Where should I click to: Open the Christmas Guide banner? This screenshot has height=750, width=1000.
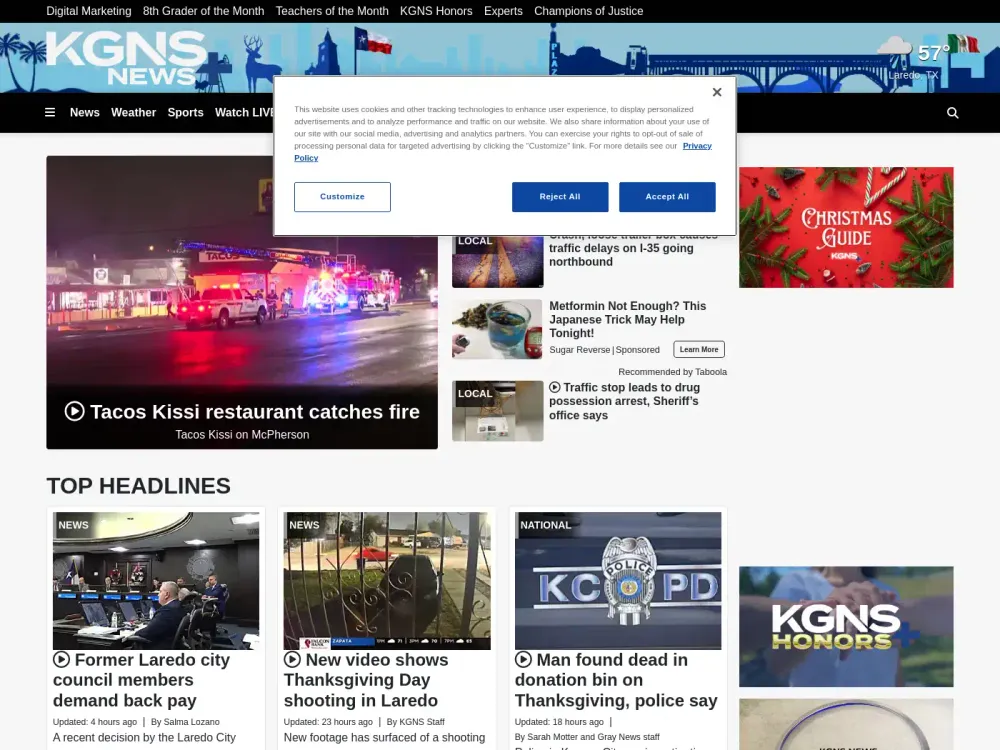(x=846, y=227)
